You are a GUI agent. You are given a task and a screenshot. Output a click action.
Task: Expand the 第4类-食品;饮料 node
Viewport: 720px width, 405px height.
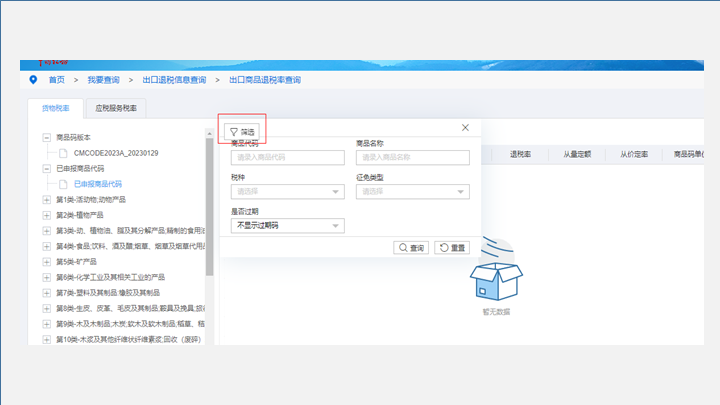tap(46, 247)
